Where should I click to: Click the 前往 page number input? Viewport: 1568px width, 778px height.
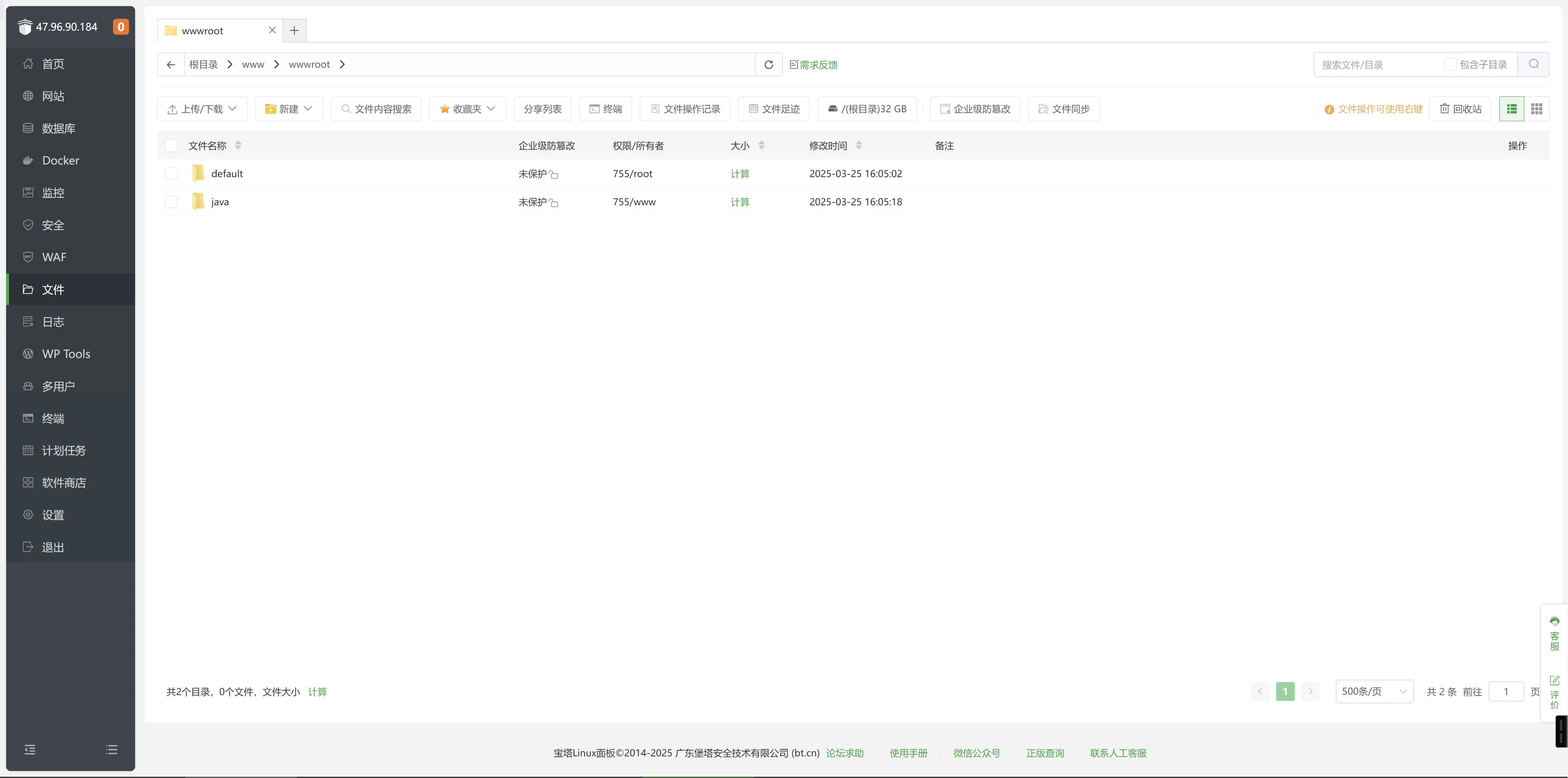pyautogui.click(x=1506, y=691)
